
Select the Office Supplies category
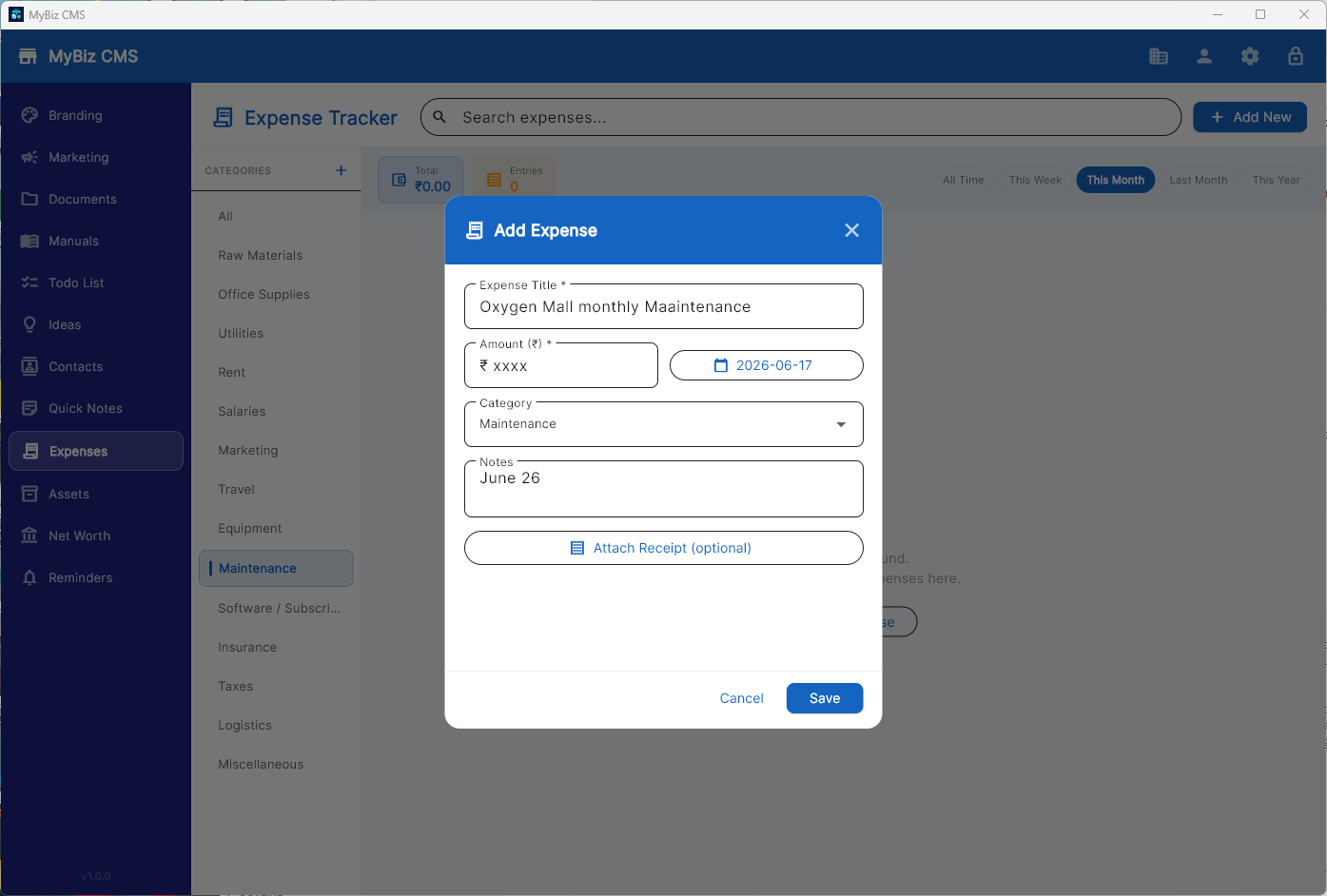[x=276, y=294]
